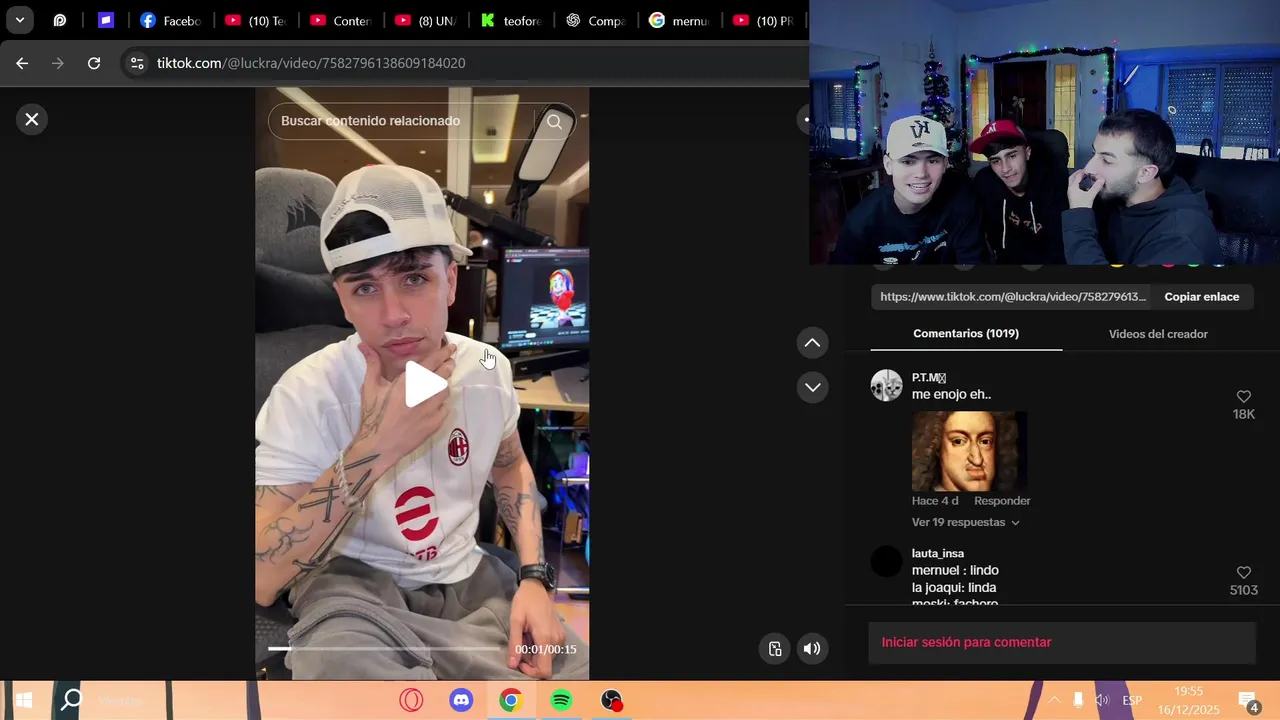Viewport: 1280px width, 720px height.
Task: Click the 18K like count on P.T.M's comment
Action: [1244, 414]
